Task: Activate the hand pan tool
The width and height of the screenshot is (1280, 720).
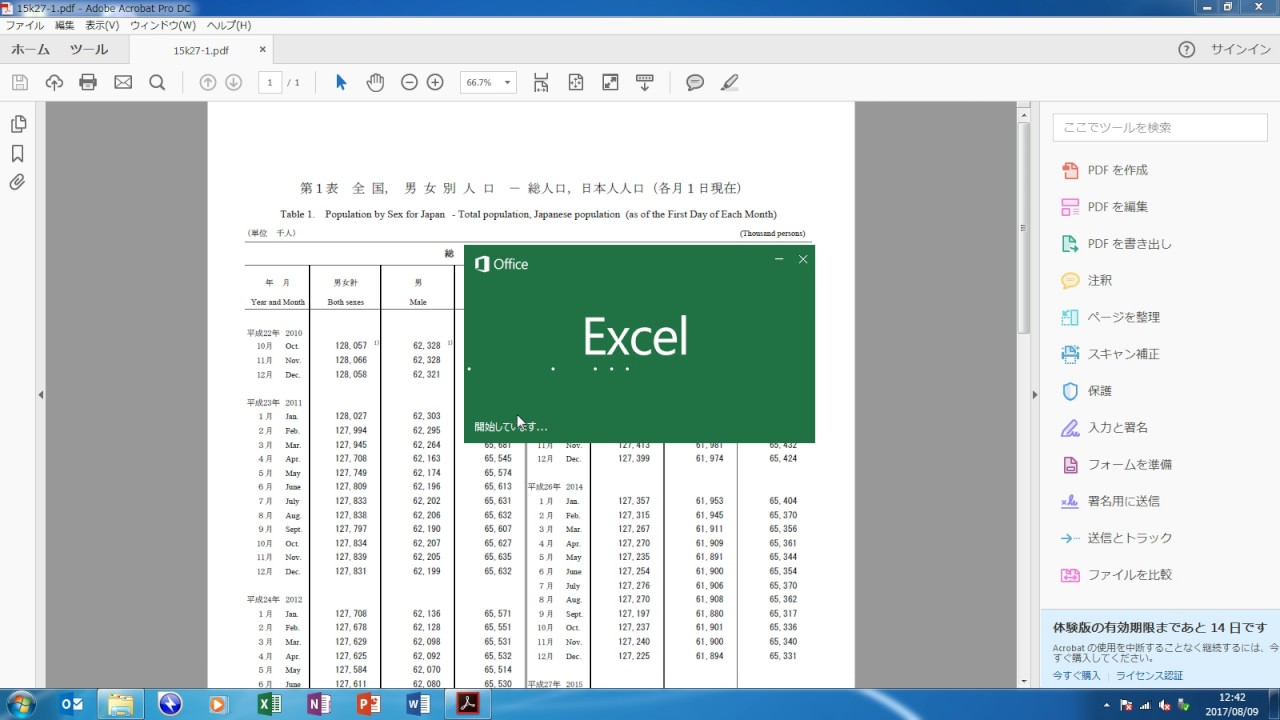Action: click(375, 82)
